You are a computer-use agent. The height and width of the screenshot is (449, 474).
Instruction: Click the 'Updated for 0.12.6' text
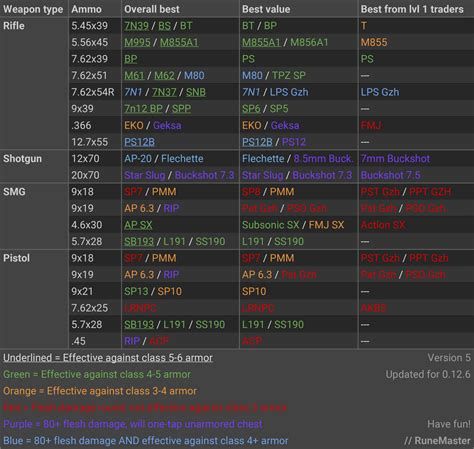pyautogui.click(x=428, y=374)
